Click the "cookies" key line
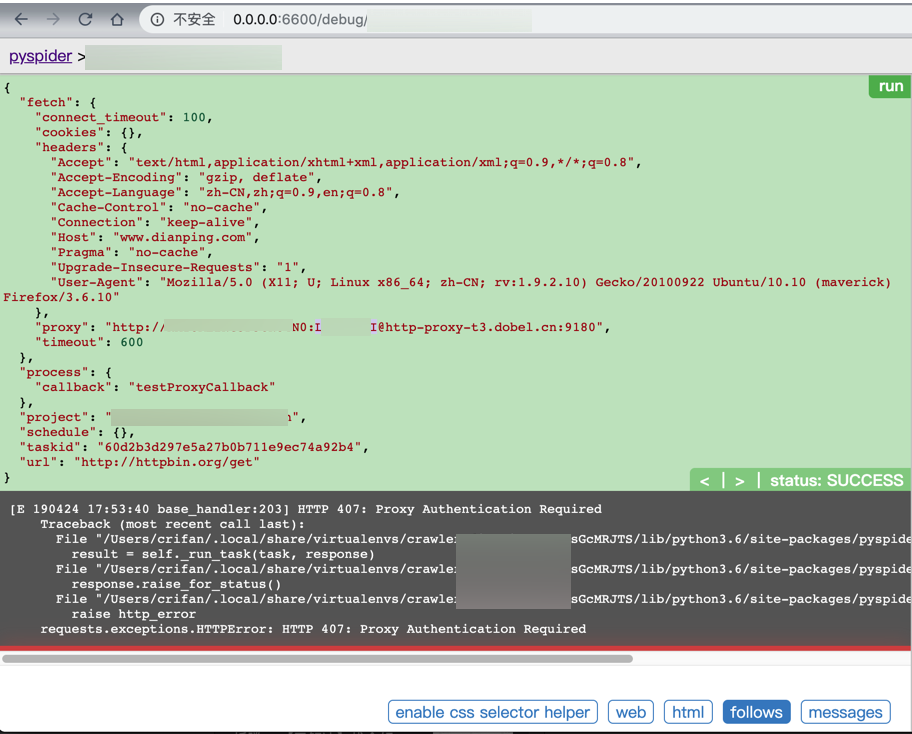Screen dimensions: 912x734 click(x=88, y=133)
